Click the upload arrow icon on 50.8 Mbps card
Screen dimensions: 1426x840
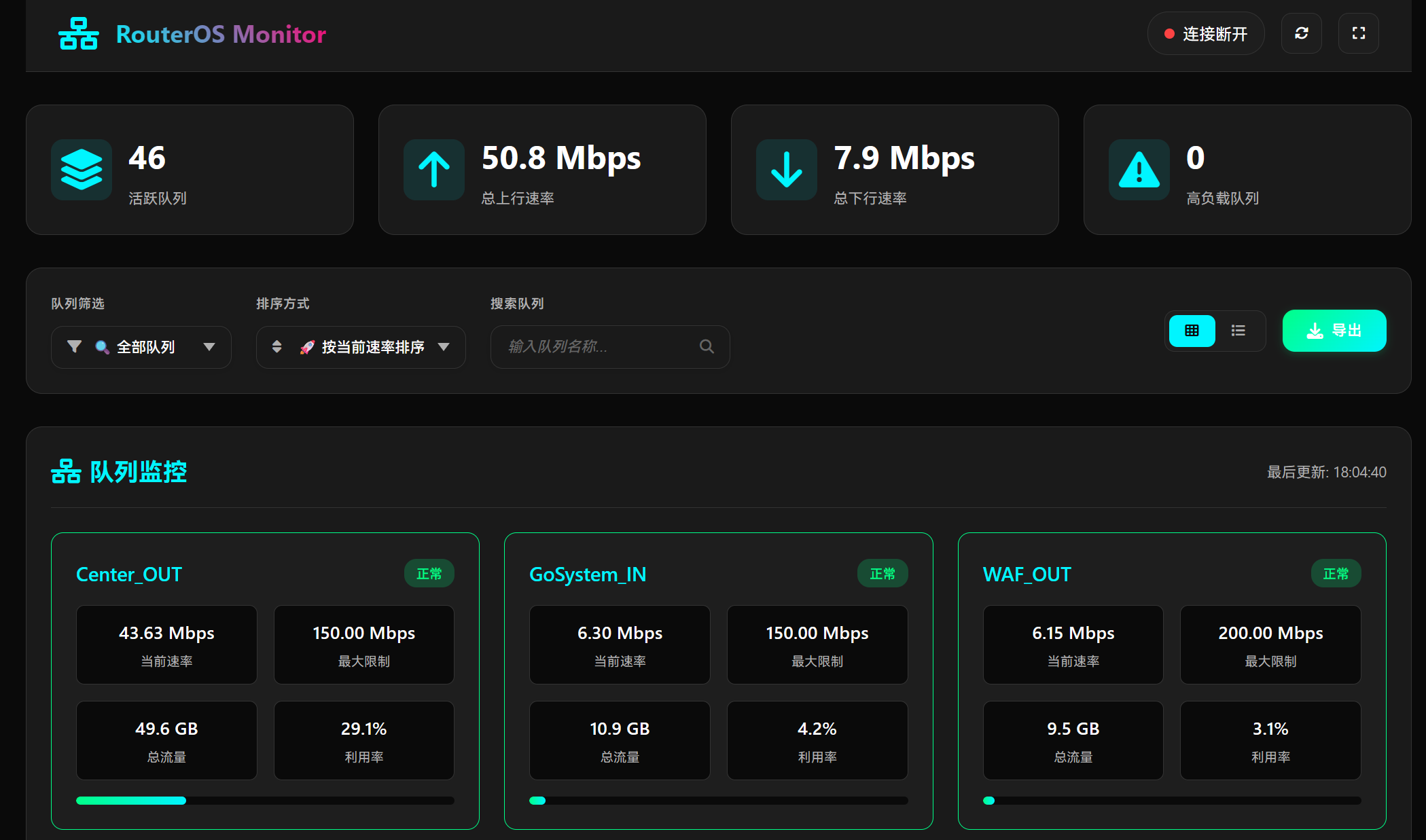434,170
